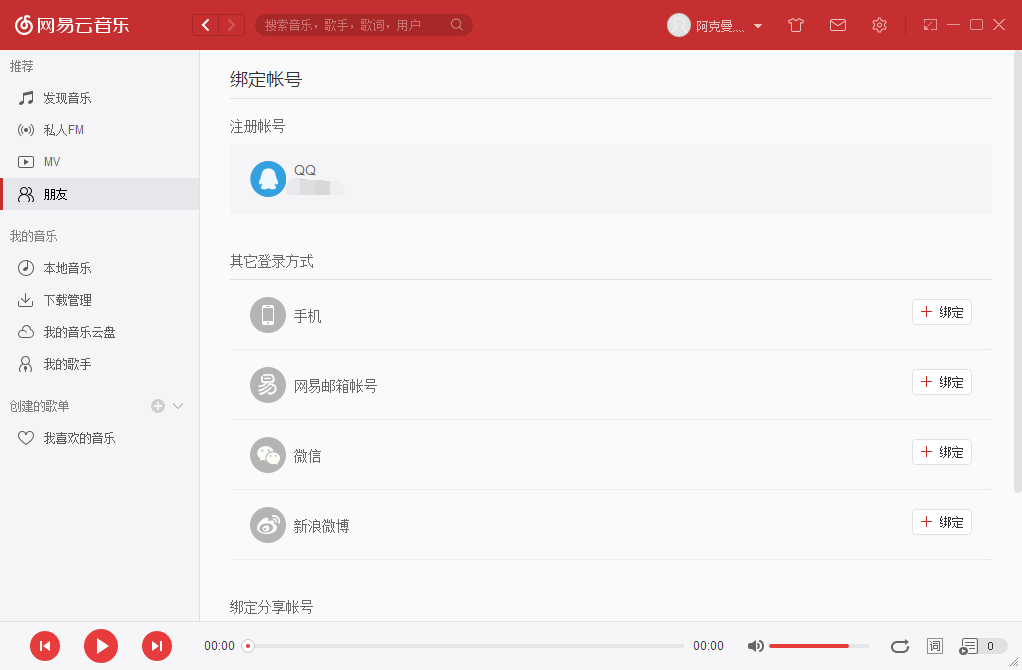Open the settings page
The width and height of the screenshot is (1022, 670).
tap(878, 24)
